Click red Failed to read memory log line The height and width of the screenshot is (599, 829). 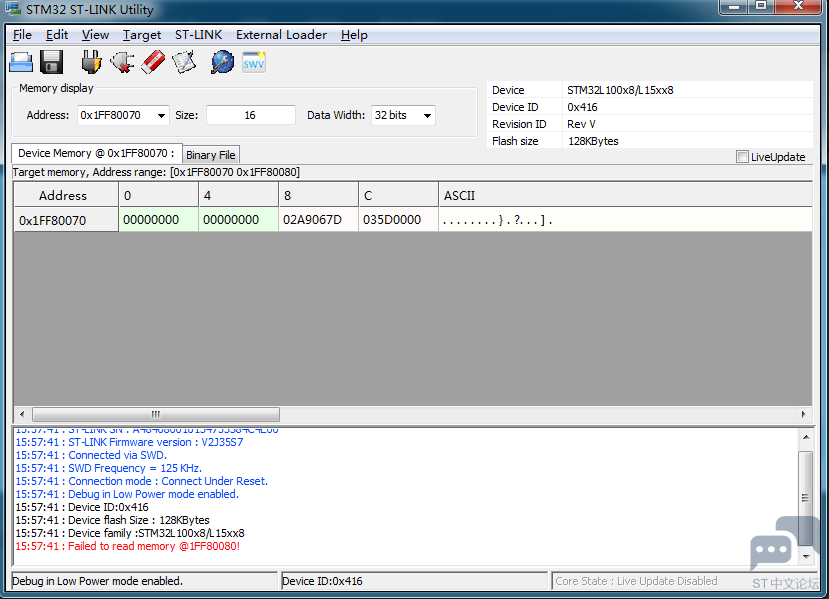coord(127,546)
